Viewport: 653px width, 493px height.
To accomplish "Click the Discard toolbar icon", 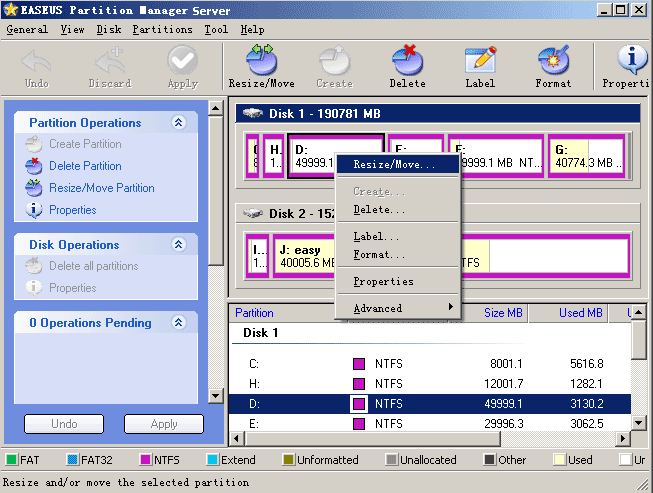I will (x=110, y=60).
